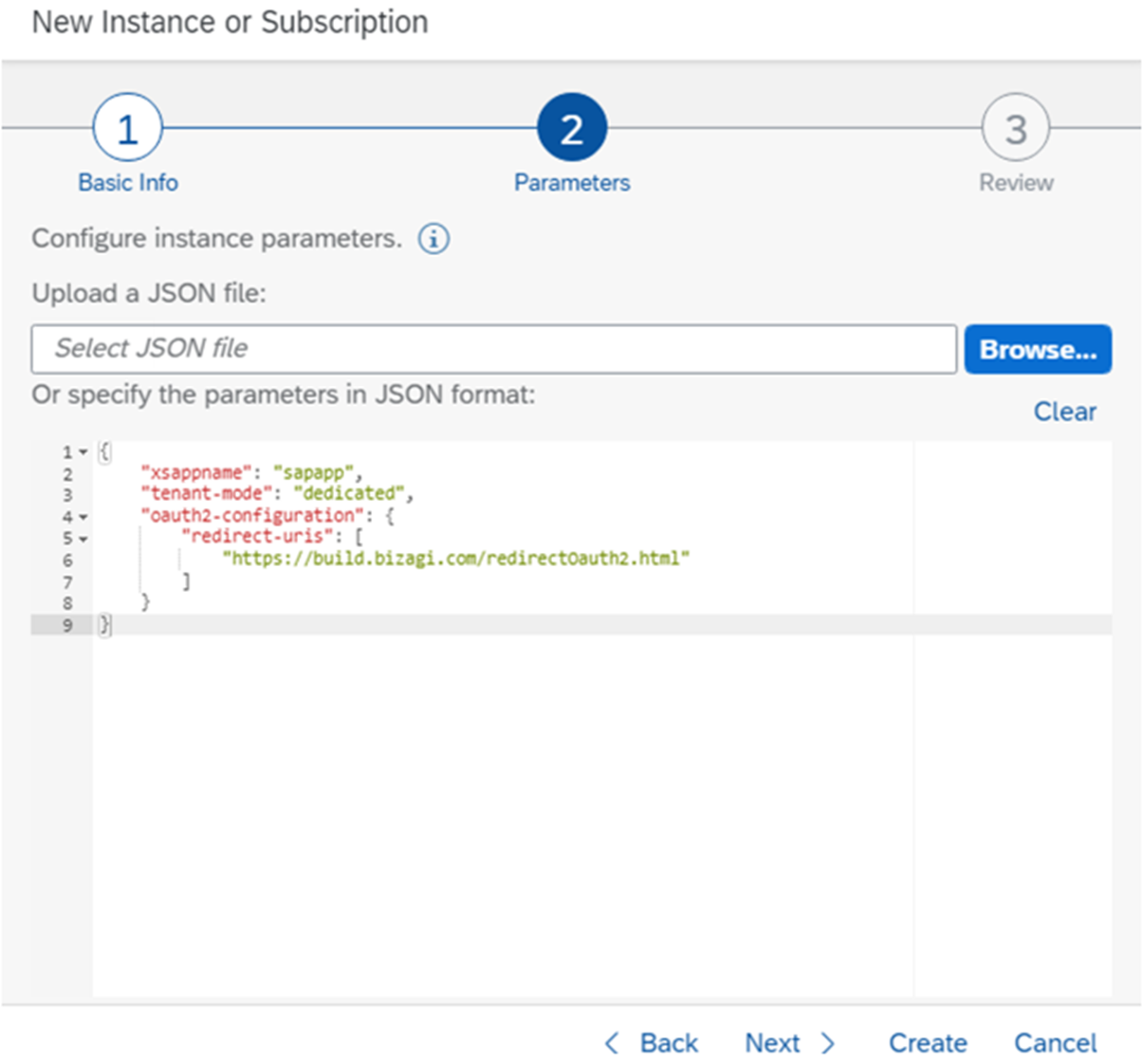Cancel the new instance dialog
1143x1064 pixels.
click(1055, 1043)
